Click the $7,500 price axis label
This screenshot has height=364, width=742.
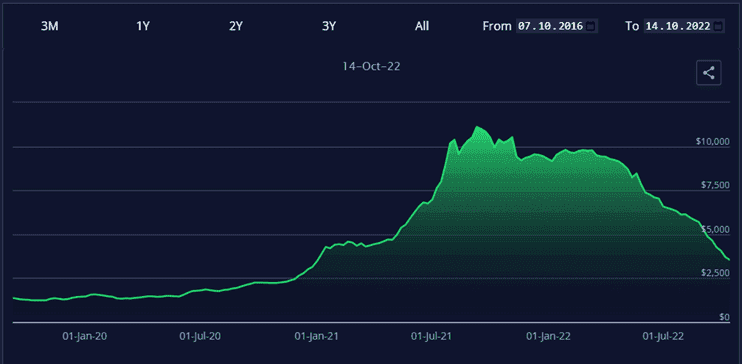coord(715,185)
